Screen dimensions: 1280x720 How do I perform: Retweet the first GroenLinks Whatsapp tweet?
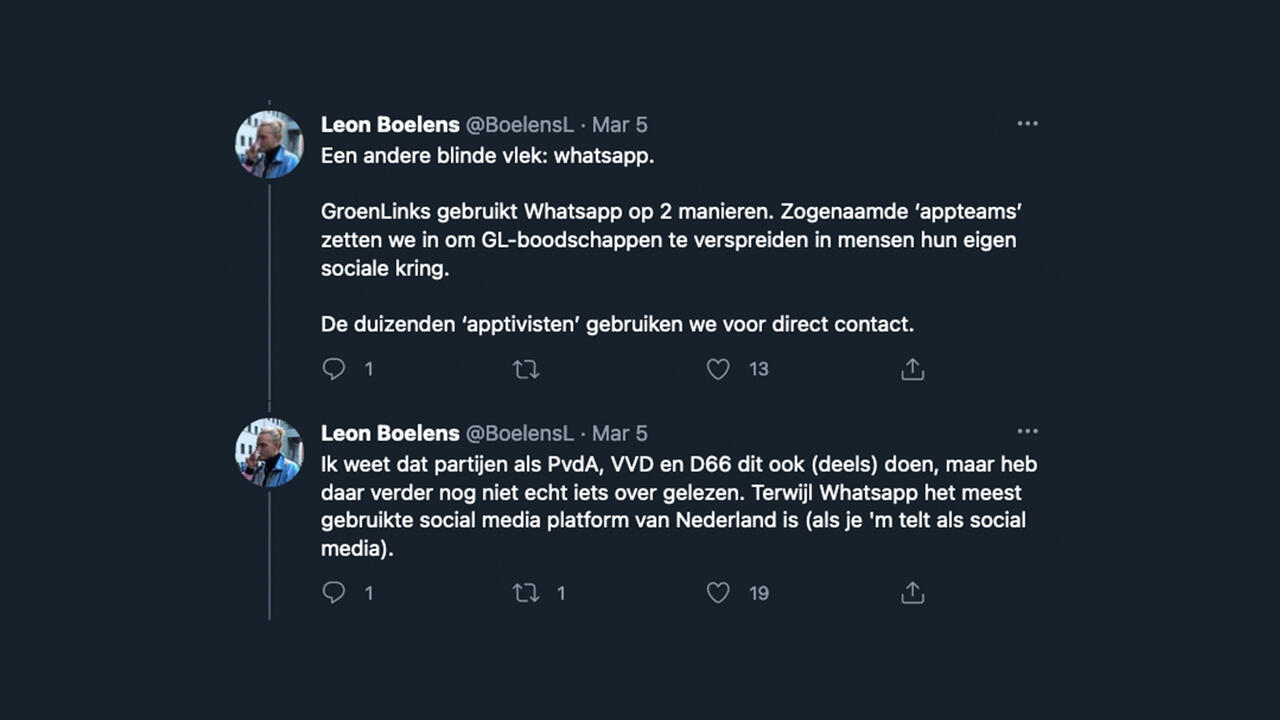(526, 369)
